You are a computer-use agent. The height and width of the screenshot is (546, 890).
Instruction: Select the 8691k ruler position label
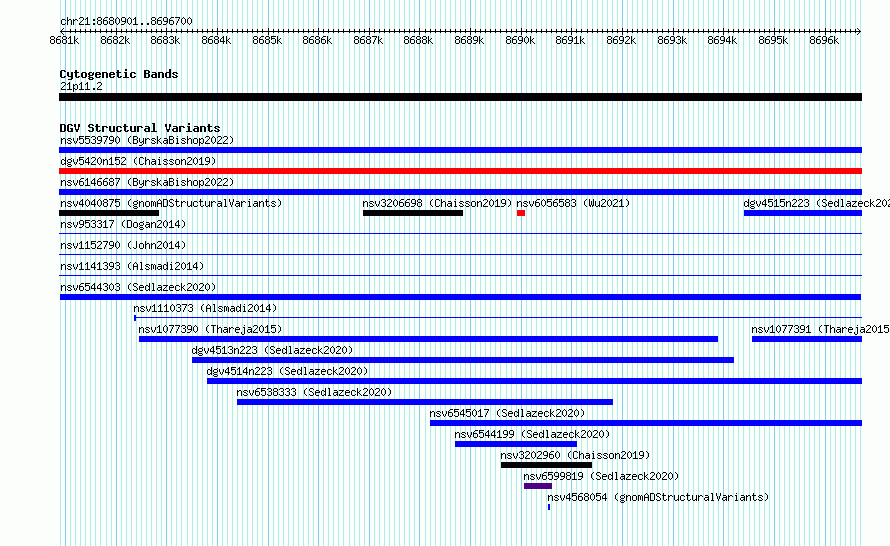[x=570, y=40]
